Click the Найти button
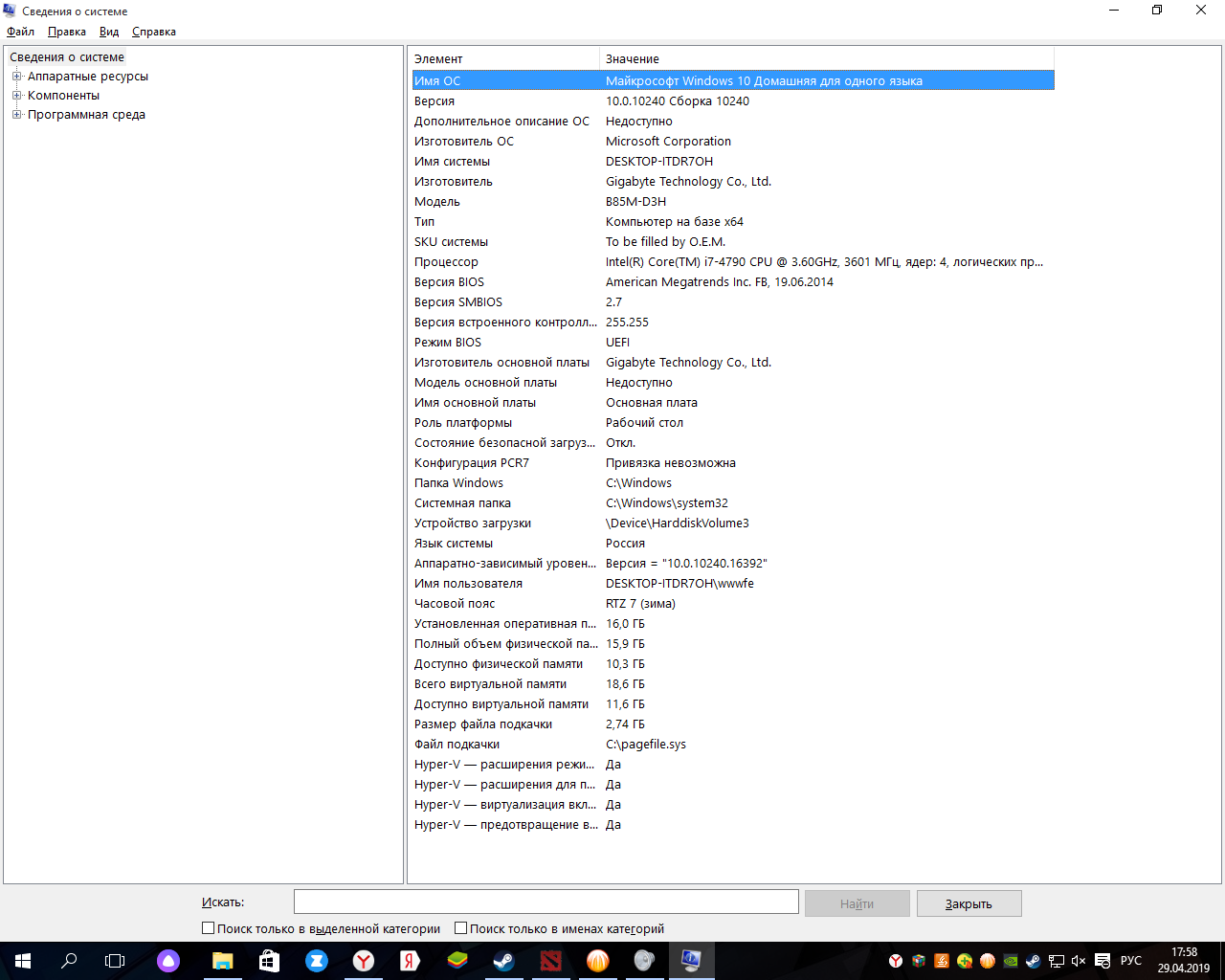 point(857,903)
